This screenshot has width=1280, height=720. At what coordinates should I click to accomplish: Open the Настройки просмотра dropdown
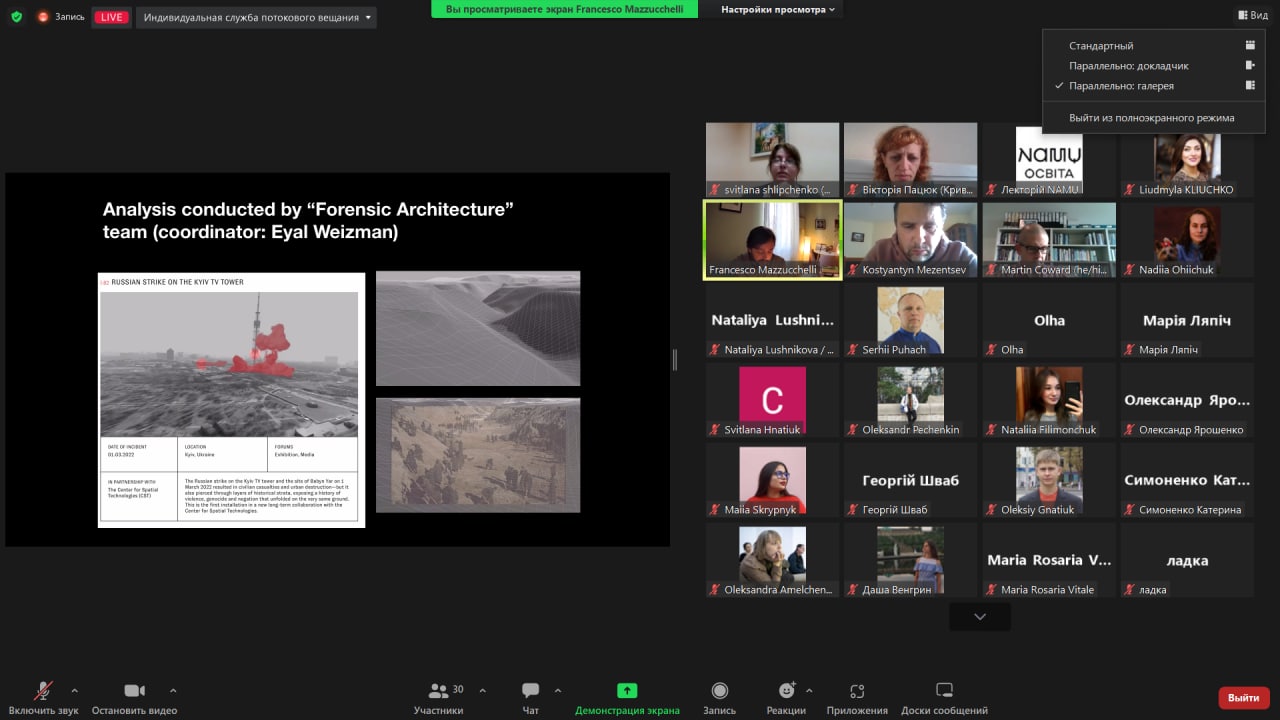pyautogui.click(x=778, y=10)
